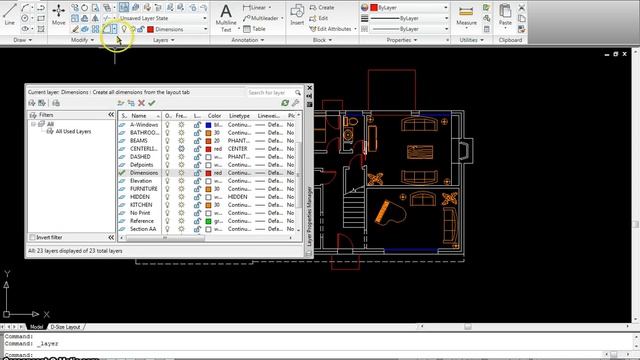640x360 pixels.
Task: Collapse the Filters tree pane
Action: [111, 115]
